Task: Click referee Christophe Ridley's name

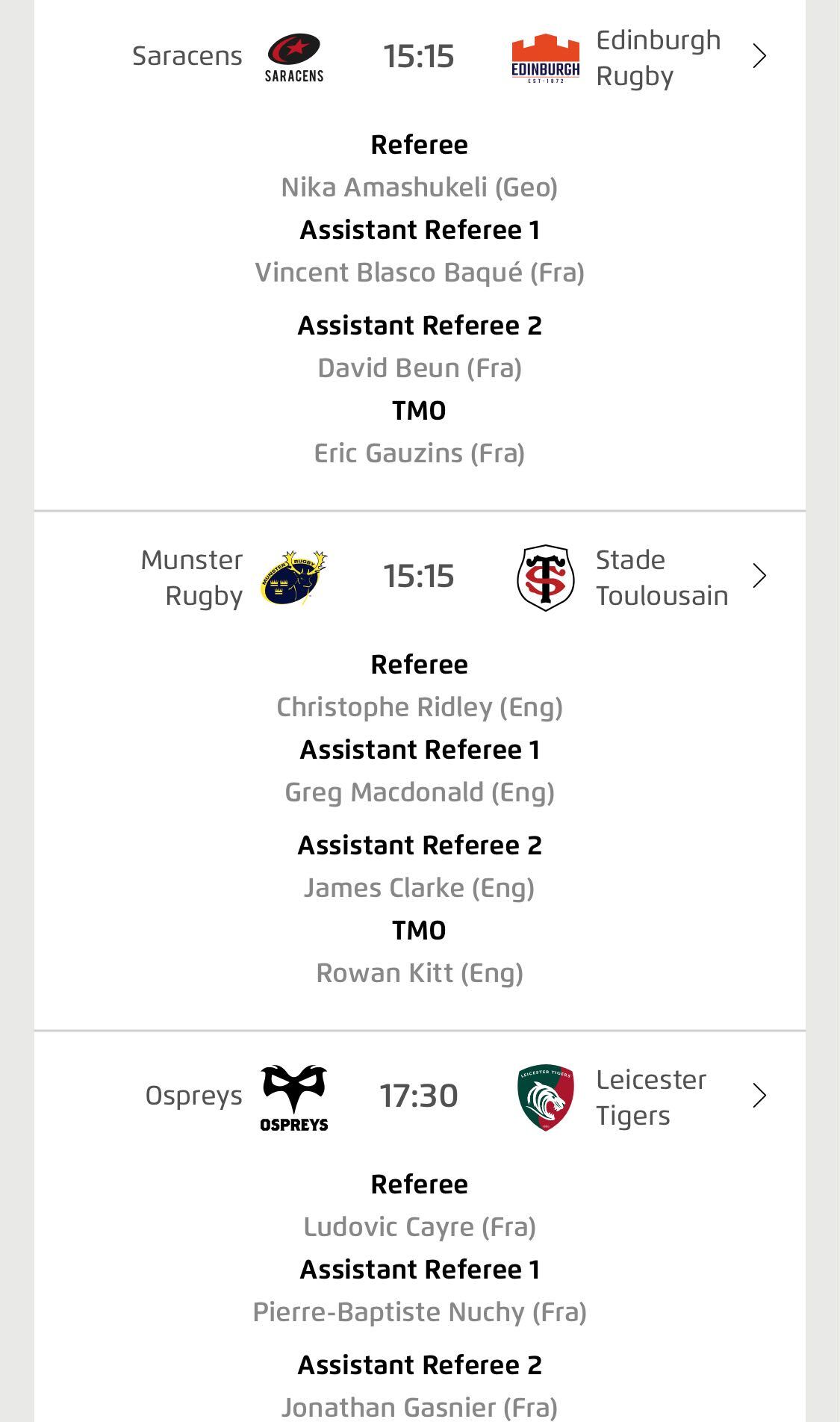Action: tap(419, 707)
